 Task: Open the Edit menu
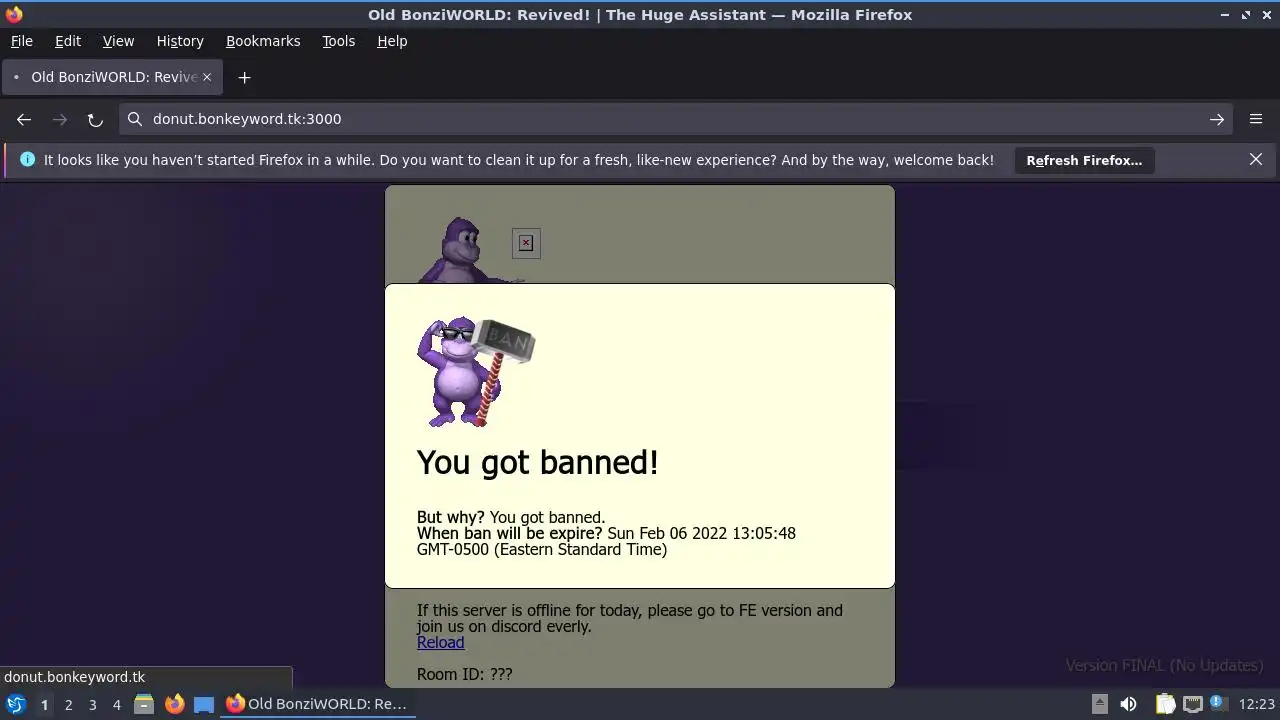click(68, 41)
